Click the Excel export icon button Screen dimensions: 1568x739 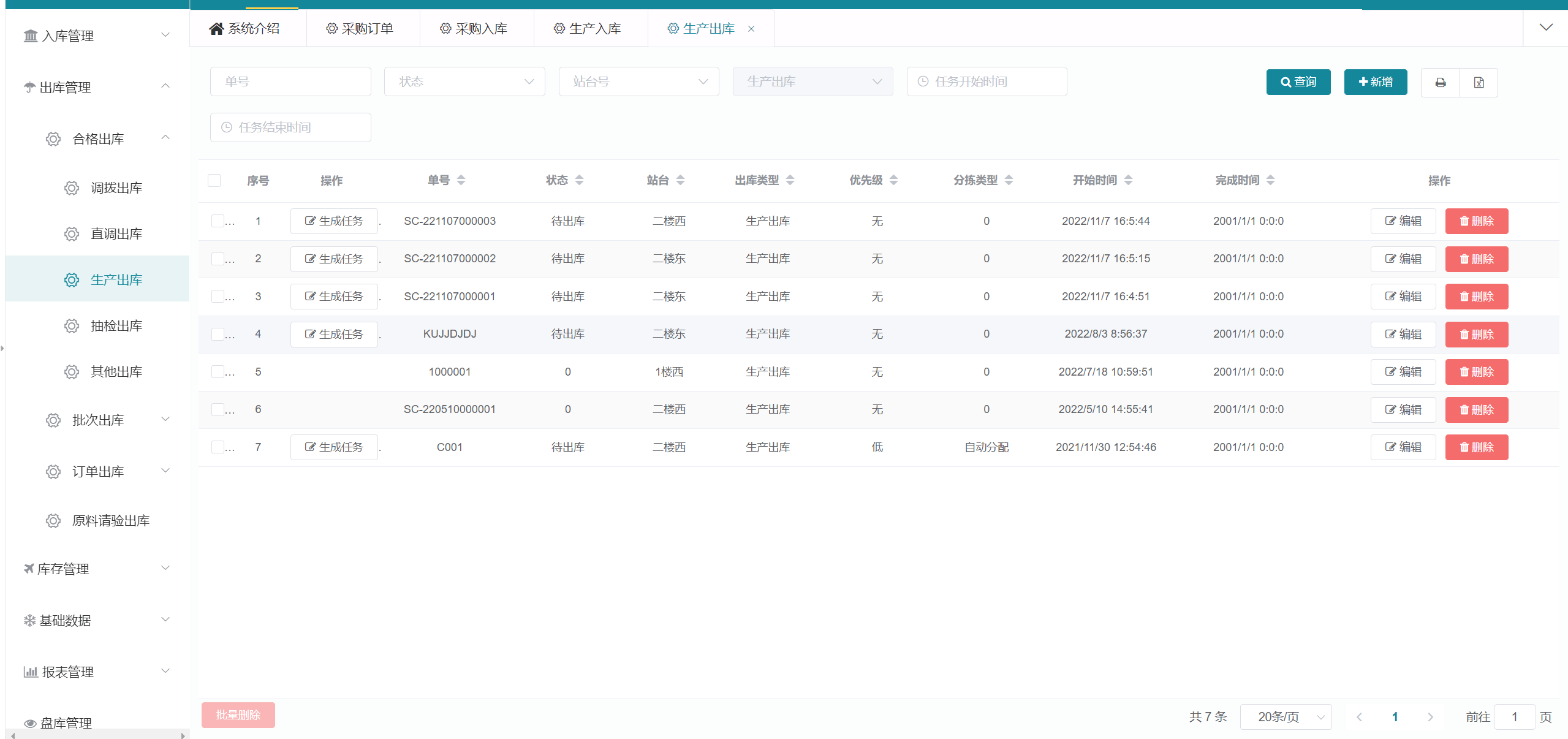(x=1479, y=83)
